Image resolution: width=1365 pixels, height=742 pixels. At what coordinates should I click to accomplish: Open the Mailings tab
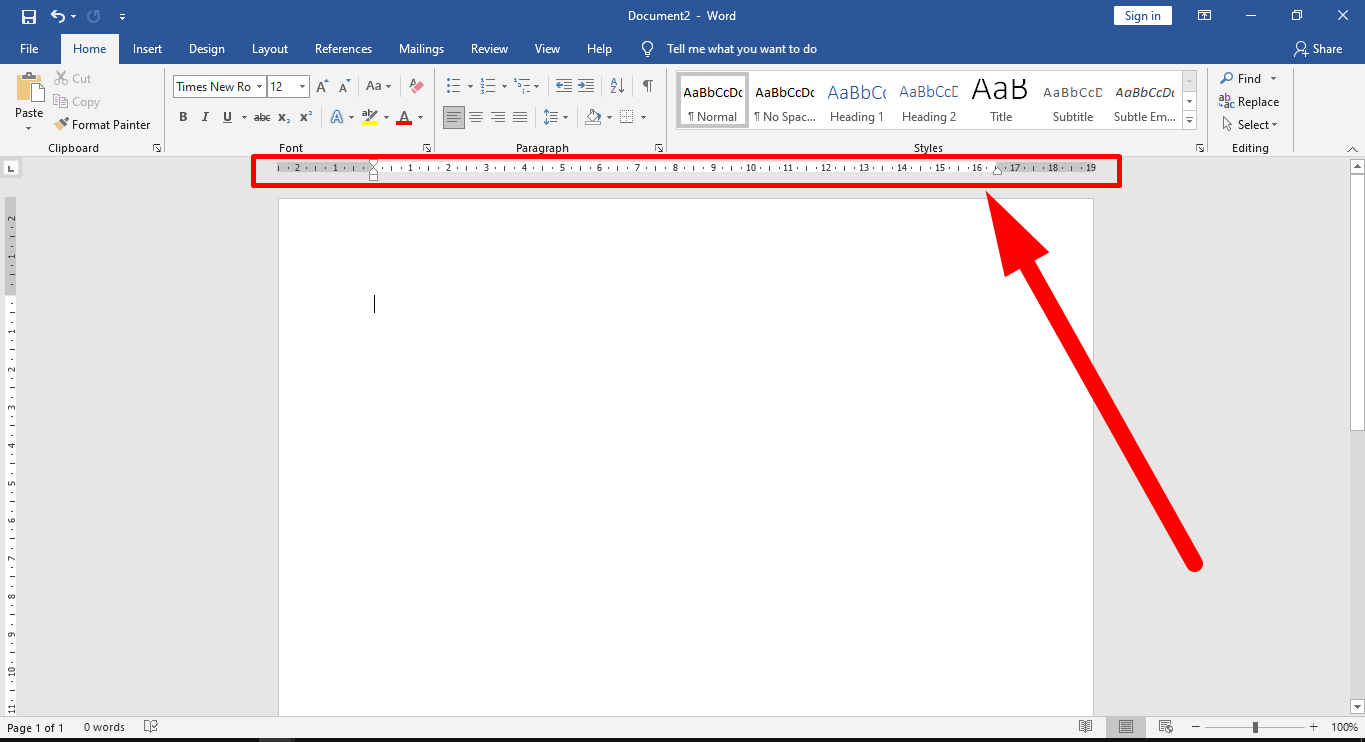(x=421, y=48)
